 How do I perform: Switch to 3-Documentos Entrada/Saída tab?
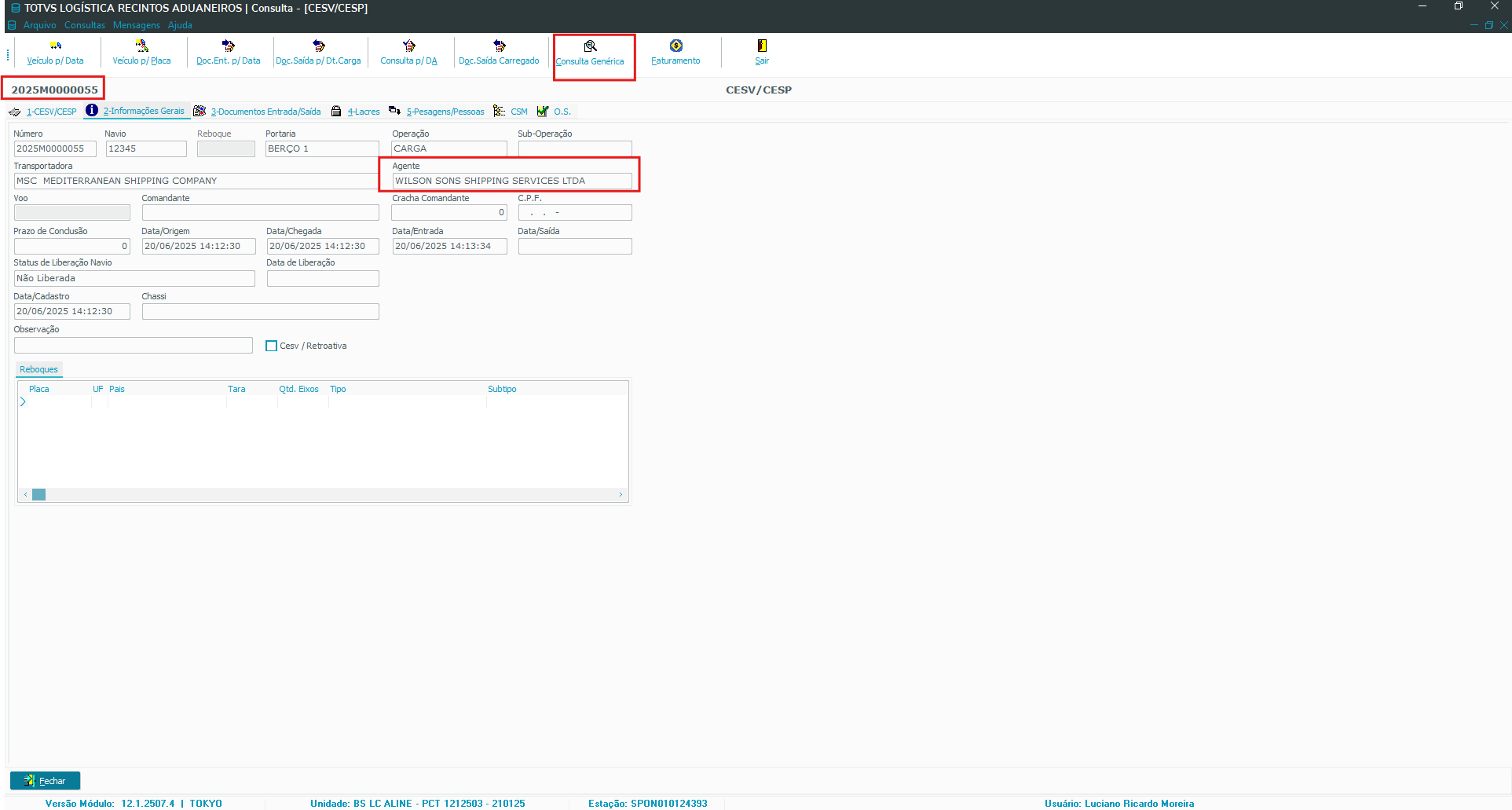pyautogui.click(x=265, y=112)
